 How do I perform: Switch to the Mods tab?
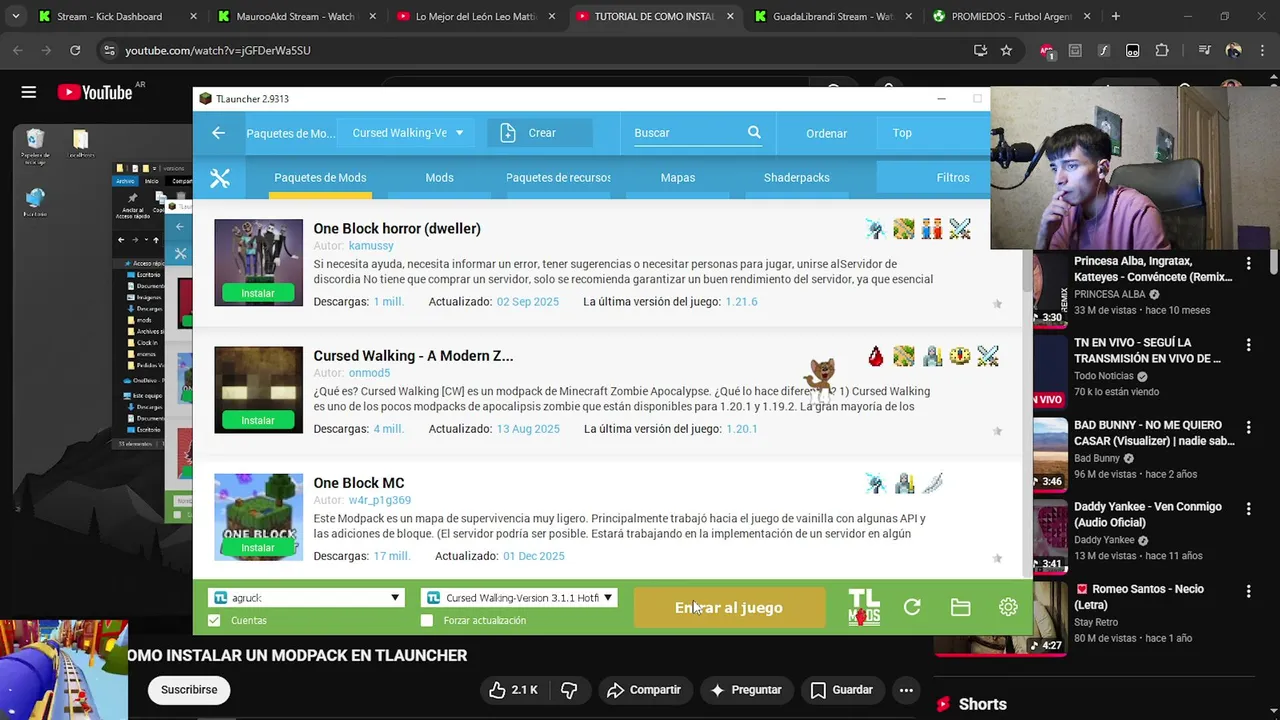point(439,178)
